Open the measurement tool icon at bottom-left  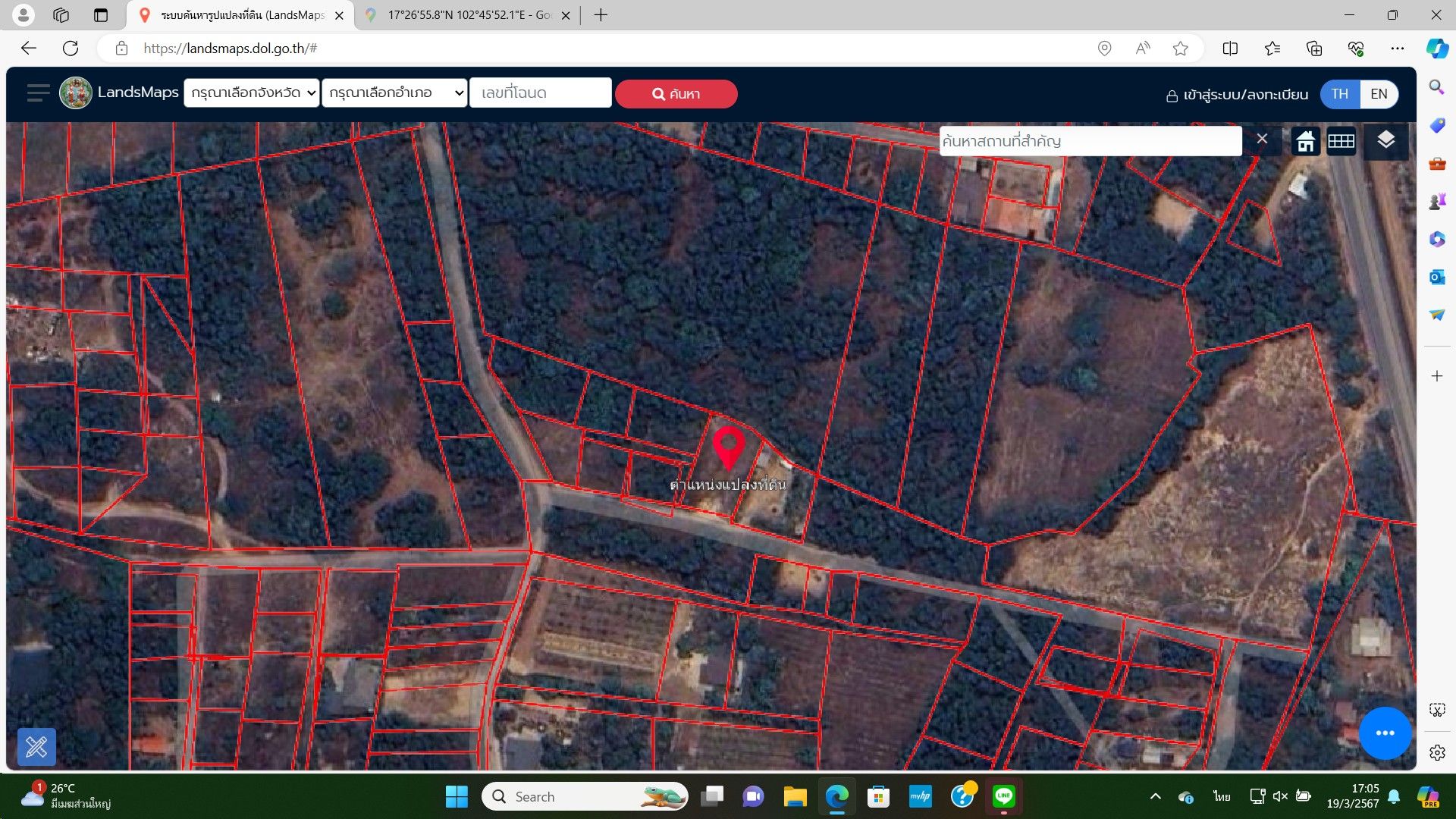coord(36,748)
